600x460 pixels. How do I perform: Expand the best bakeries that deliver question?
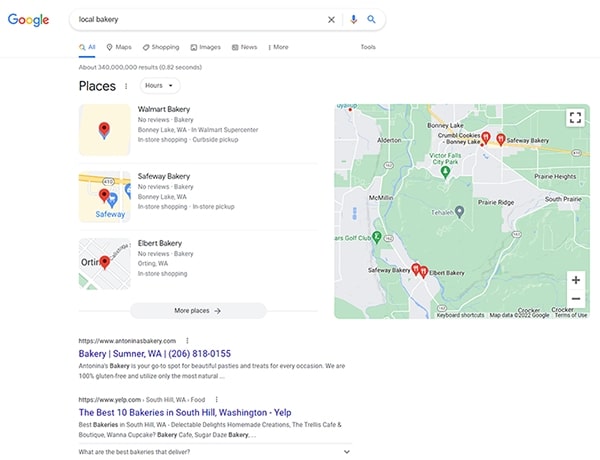point(215,452)
